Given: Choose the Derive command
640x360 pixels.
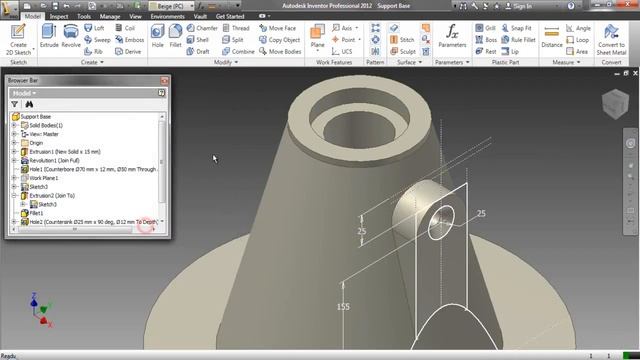Looking at the screenshot, I should point(128,52).
